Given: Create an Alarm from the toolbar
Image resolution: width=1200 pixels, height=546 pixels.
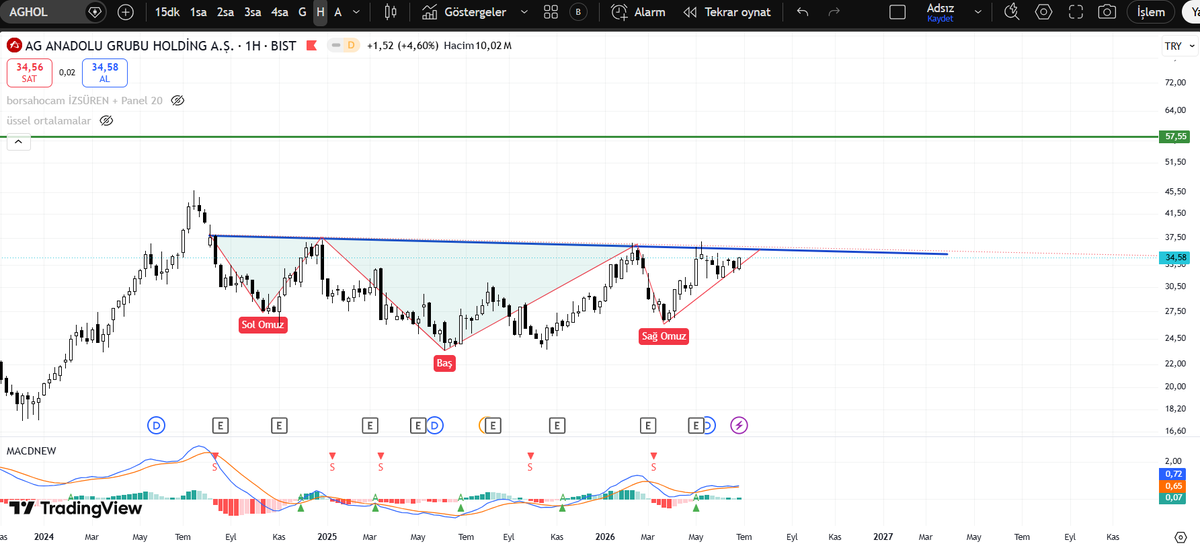Looking at the screenshot, I should click(x=638, y=12).
